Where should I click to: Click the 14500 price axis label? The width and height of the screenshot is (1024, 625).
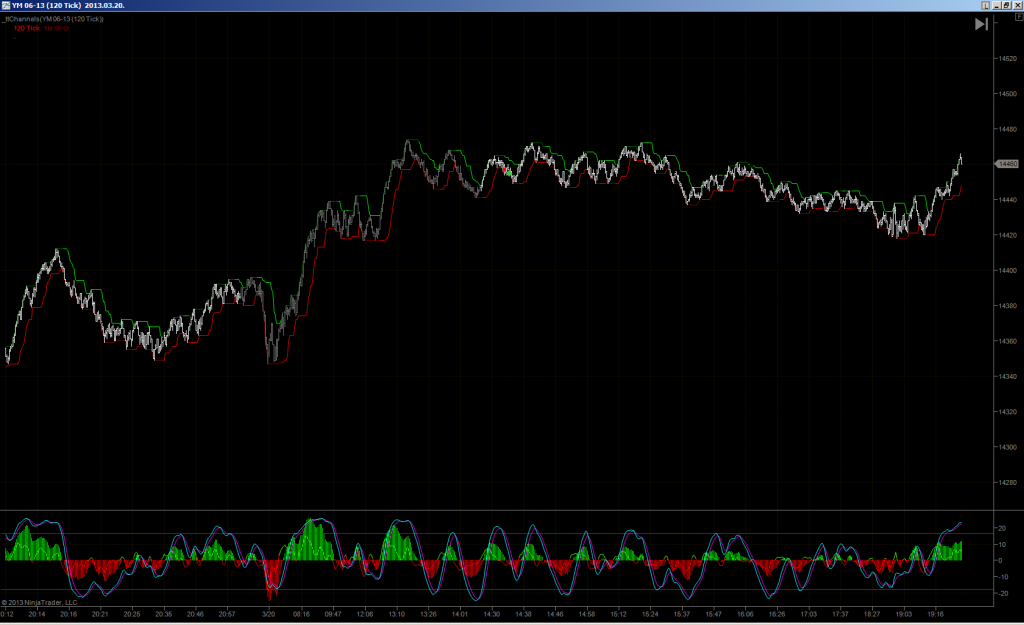(1007, 94)
